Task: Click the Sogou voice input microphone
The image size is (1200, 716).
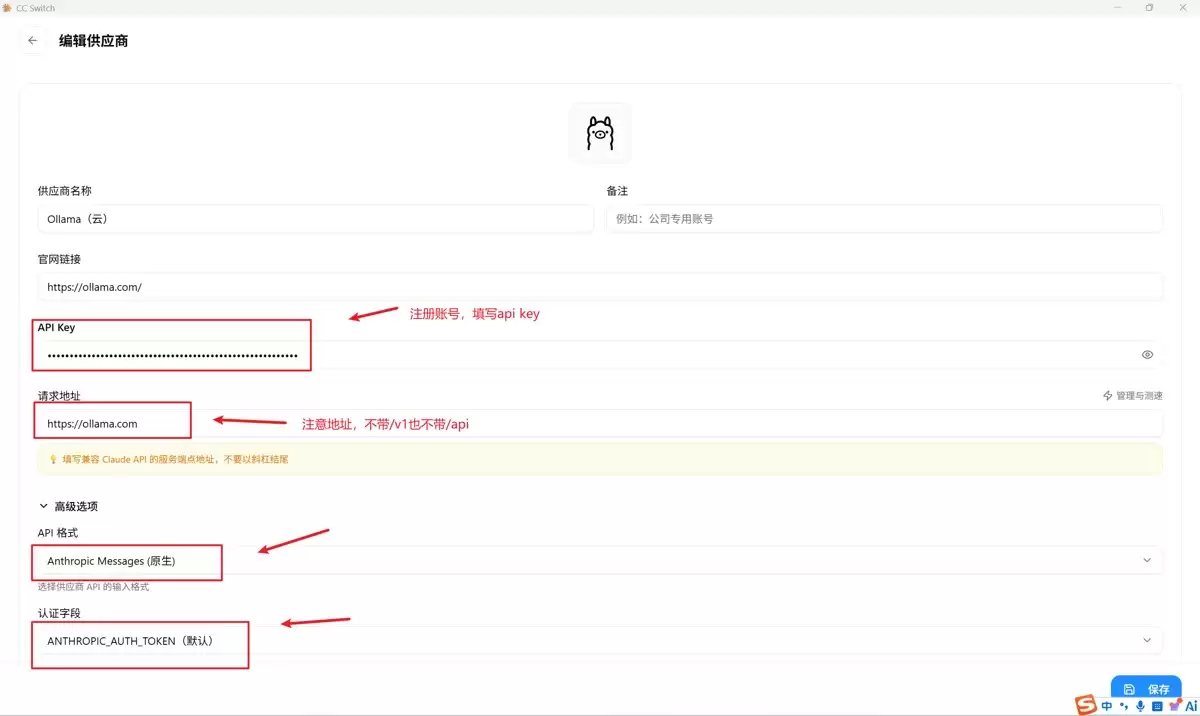Action: click(x=1140, y=706)
